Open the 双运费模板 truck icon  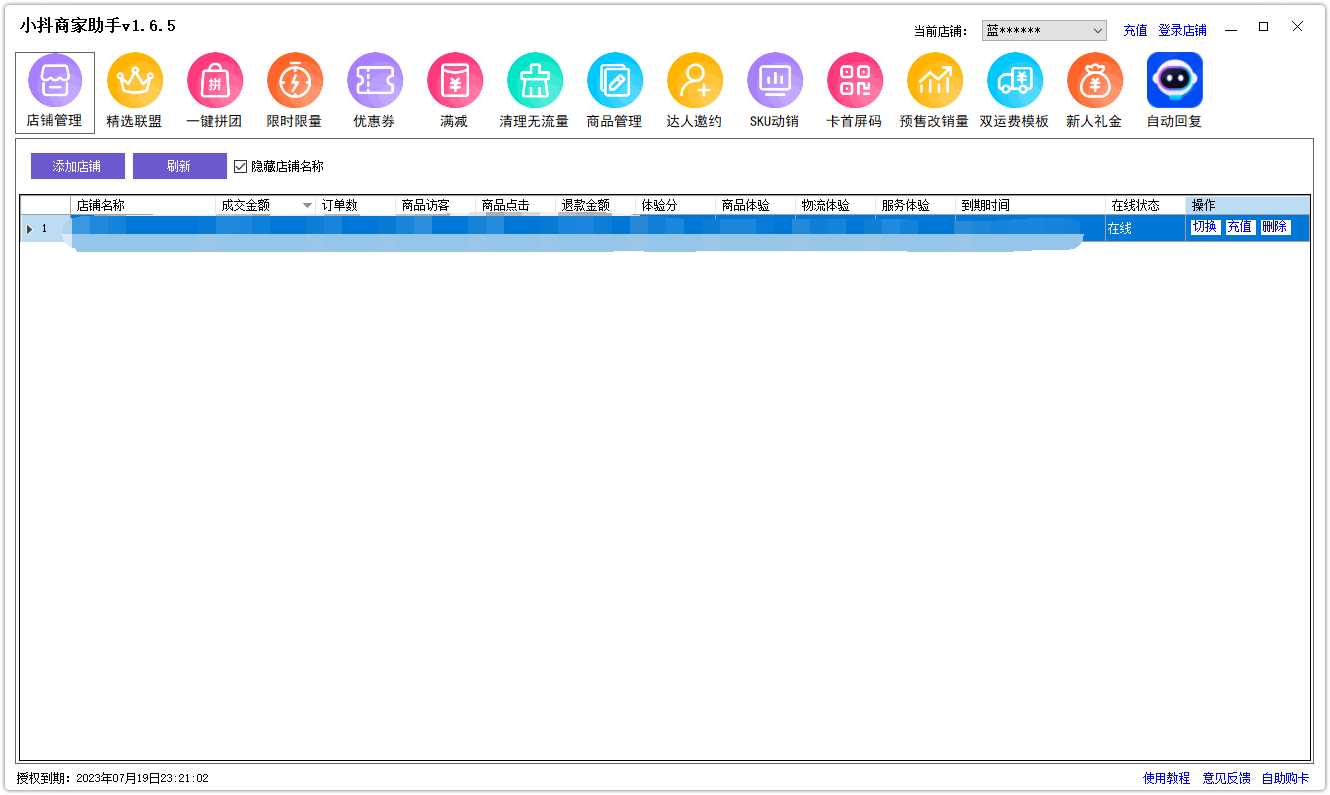click(1015, 81)
